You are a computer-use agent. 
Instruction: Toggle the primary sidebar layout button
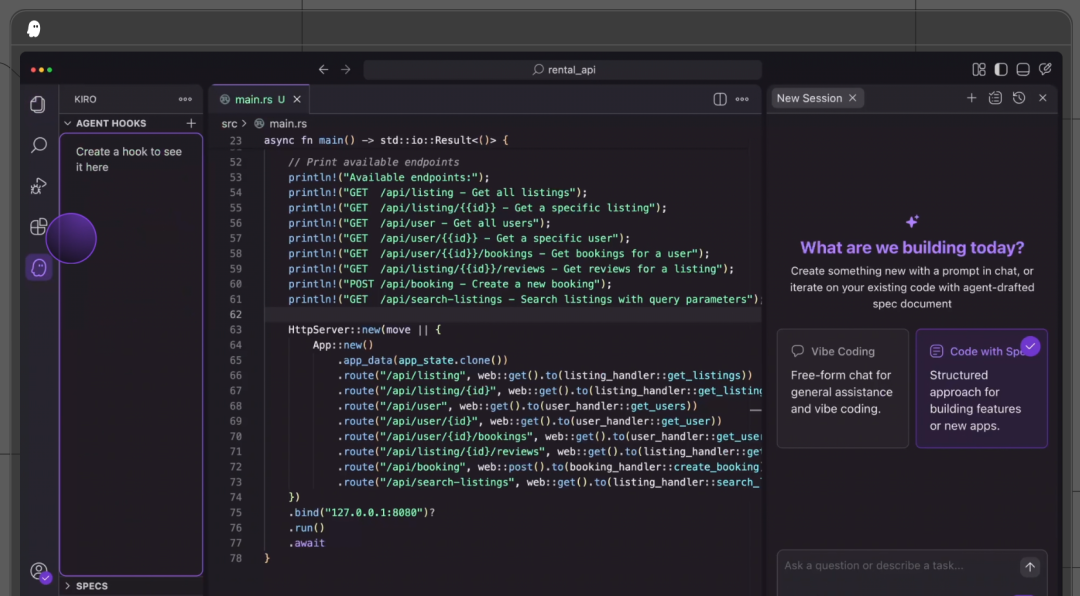tap(1001, 70)
